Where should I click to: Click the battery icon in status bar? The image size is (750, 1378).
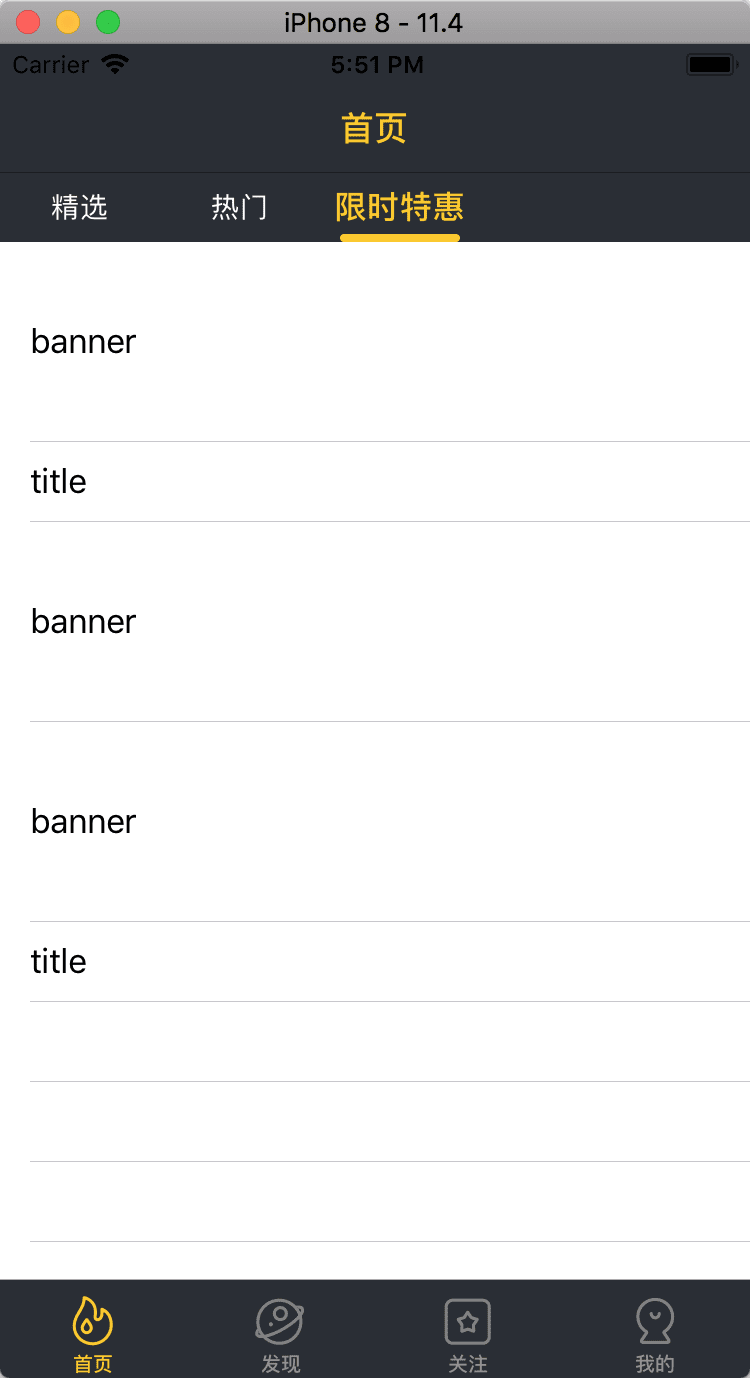[709, 65]
